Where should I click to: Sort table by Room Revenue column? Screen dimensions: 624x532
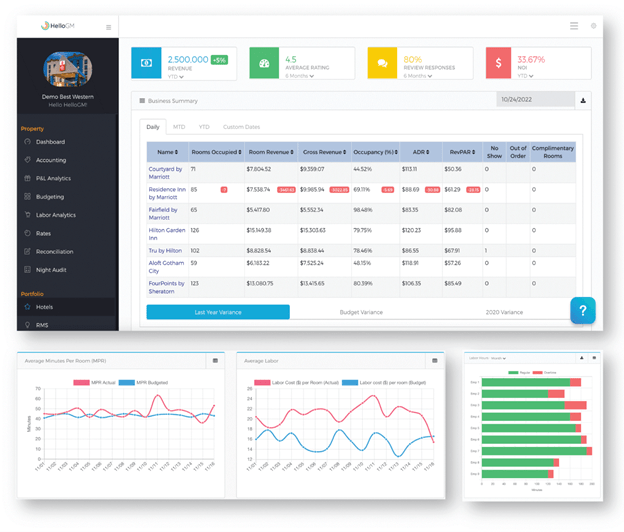click(x=271, y=152)
